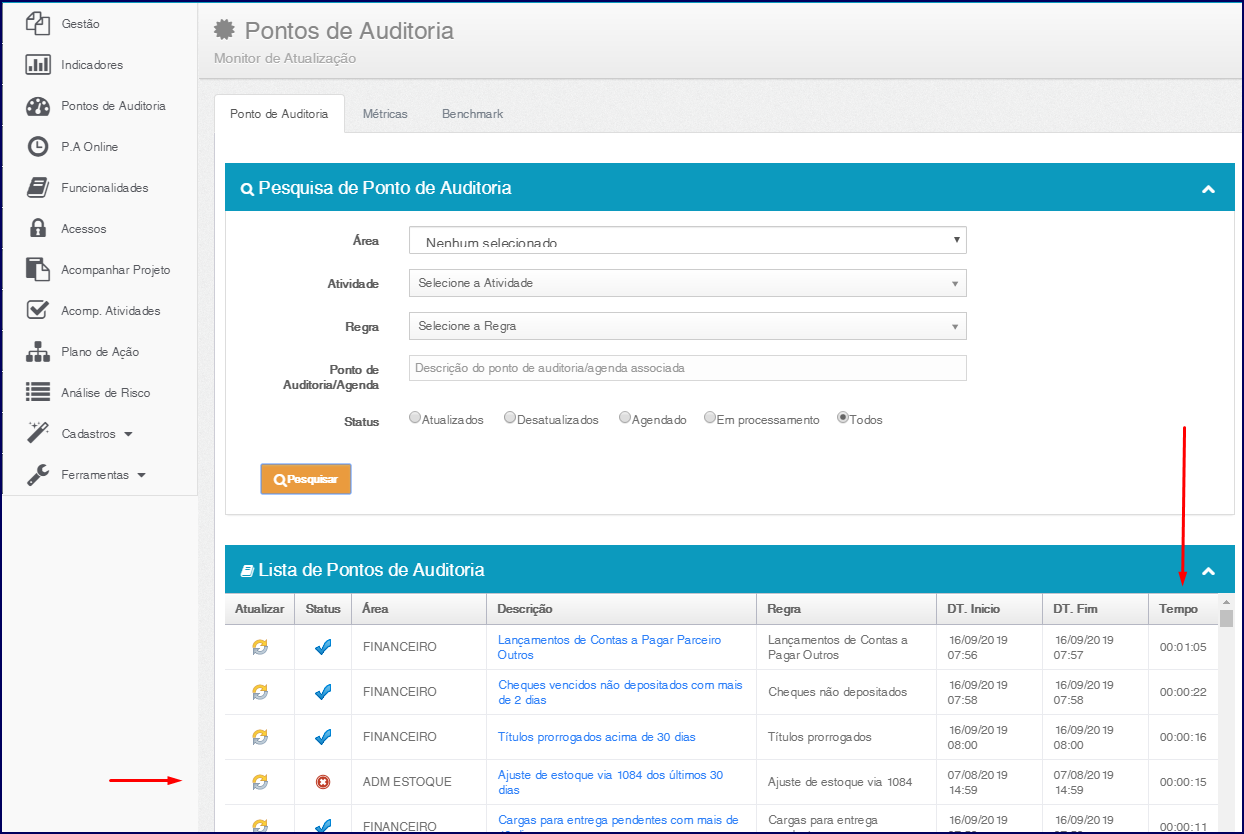Collapse Pesquisa de Ponto de Auditoria panel

(1208, 189)
